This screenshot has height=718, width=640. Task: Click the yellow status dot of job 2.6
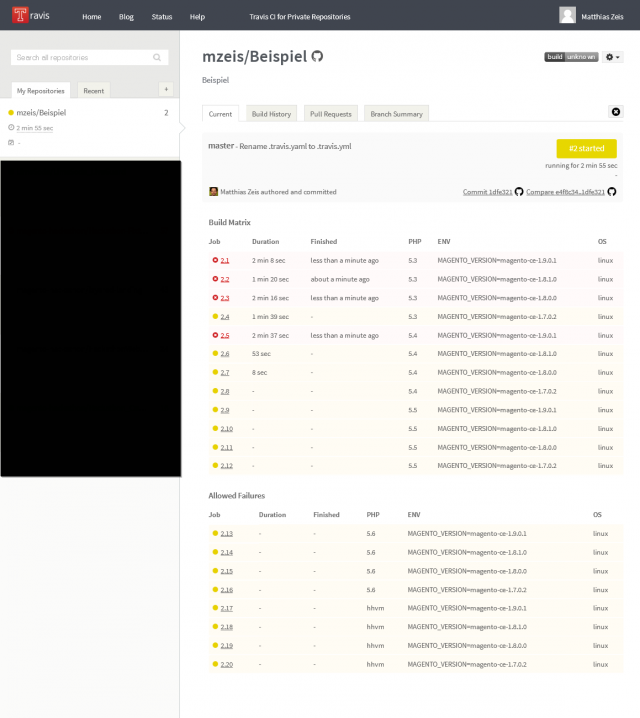tap(215, 354)
